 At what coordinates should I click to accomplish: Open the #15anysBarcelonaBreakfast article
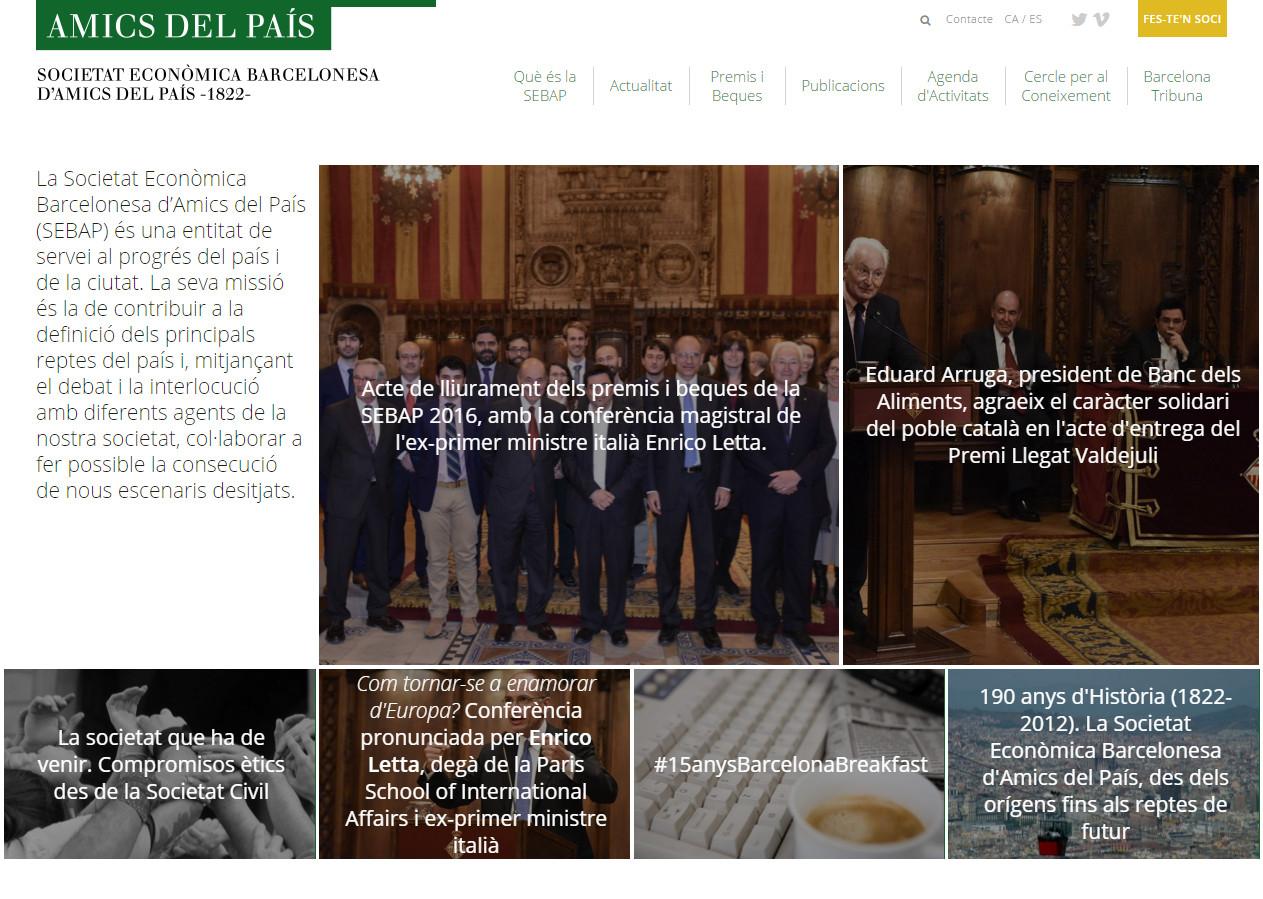[x=789, y=763]
